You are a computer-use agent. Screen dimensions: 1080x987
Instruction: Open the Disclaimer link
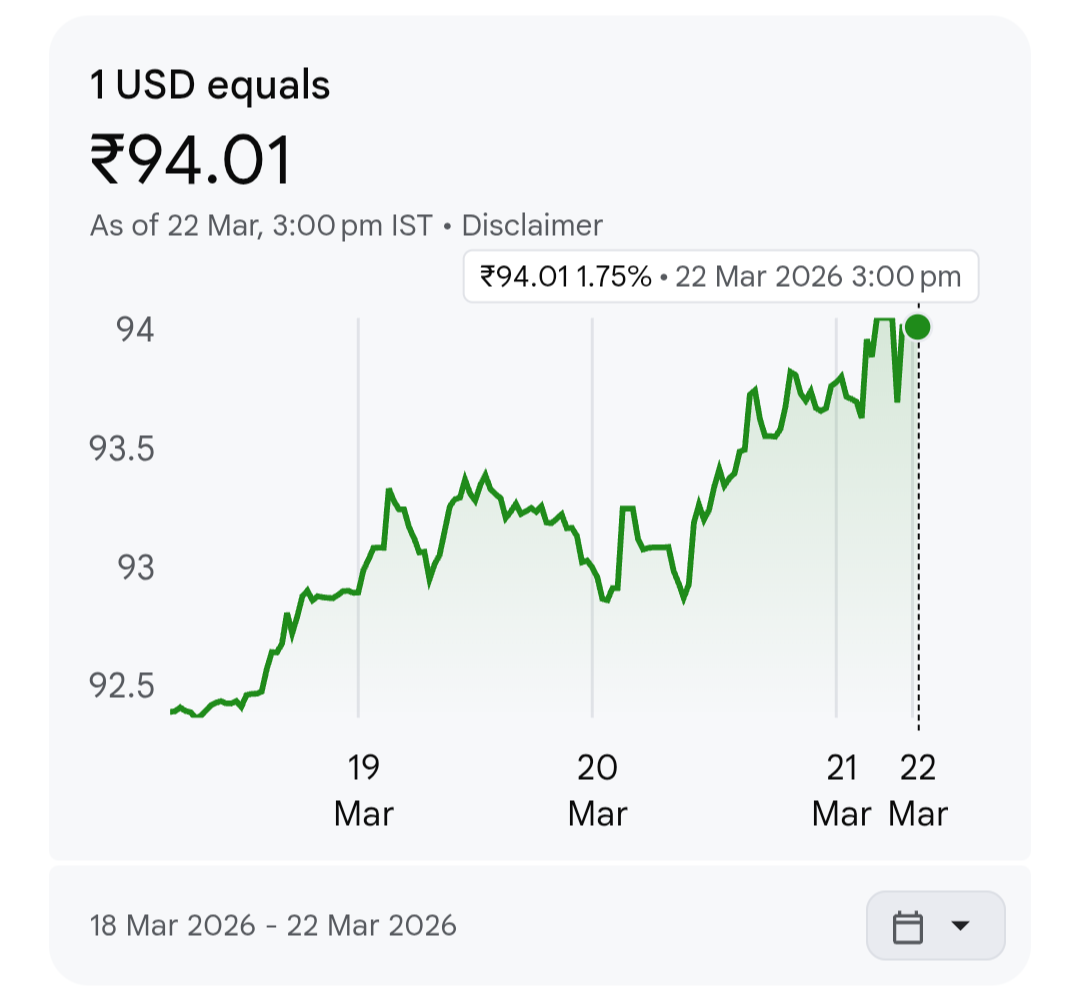(532, 225)
